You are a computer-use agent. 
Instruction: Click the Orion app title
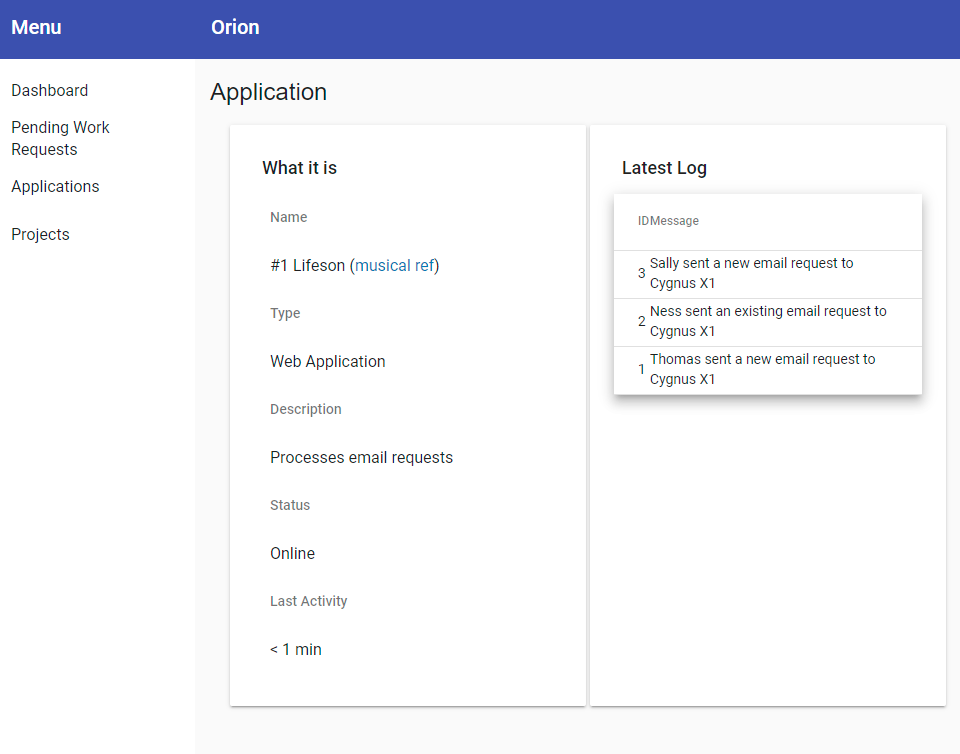click(x=235, y=27)
